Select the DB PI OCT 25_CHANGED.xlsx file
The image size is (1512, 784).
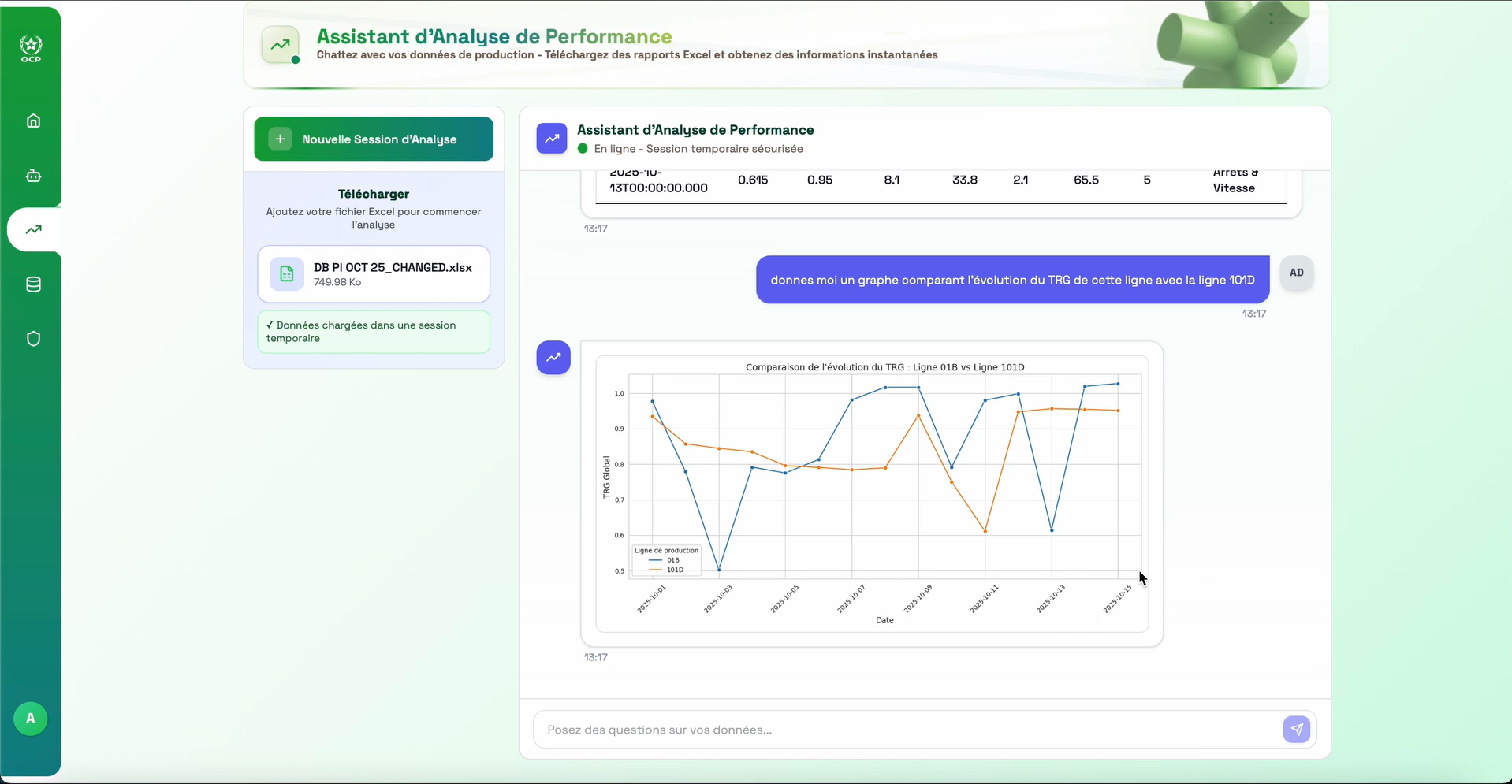click(x=374, y=274)
